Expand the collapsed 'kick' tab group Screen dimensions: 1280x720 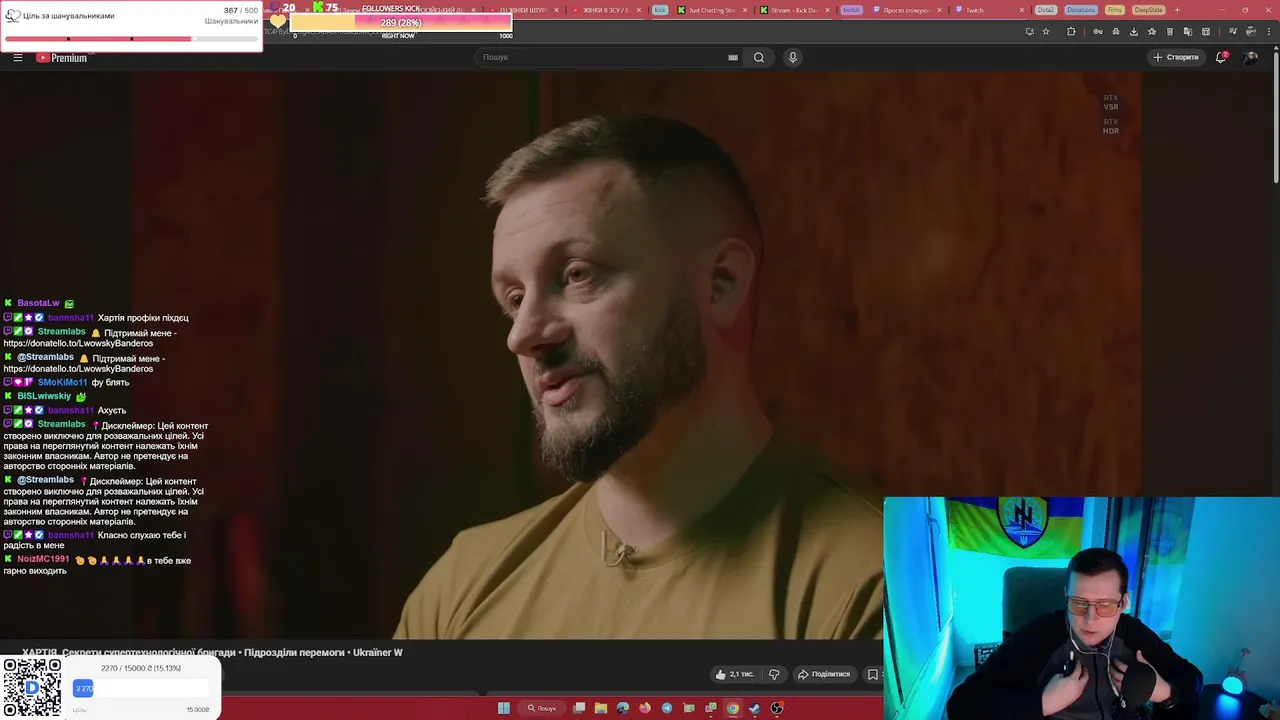(x=660, y=10)
